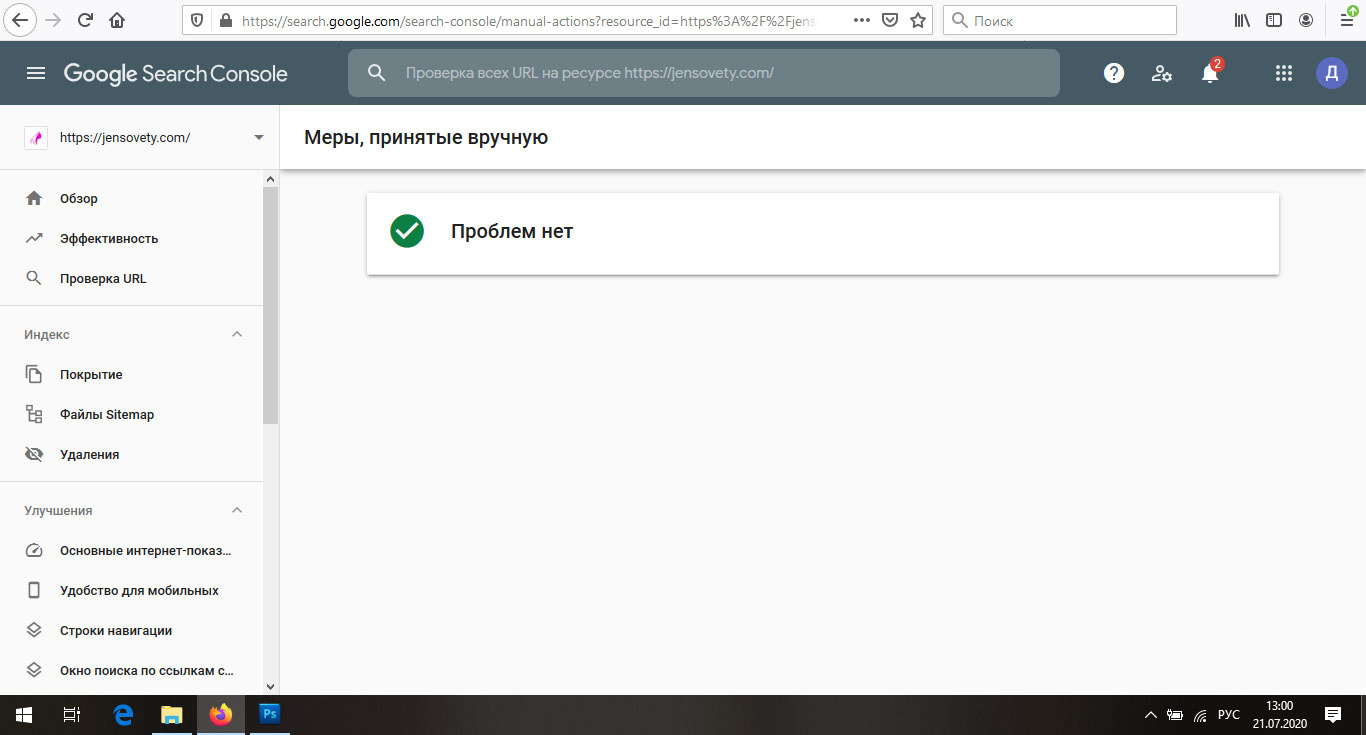Focus the Firefox Поиск search box
Screen dimensions: 1366x735
[x=1060, y=20]
